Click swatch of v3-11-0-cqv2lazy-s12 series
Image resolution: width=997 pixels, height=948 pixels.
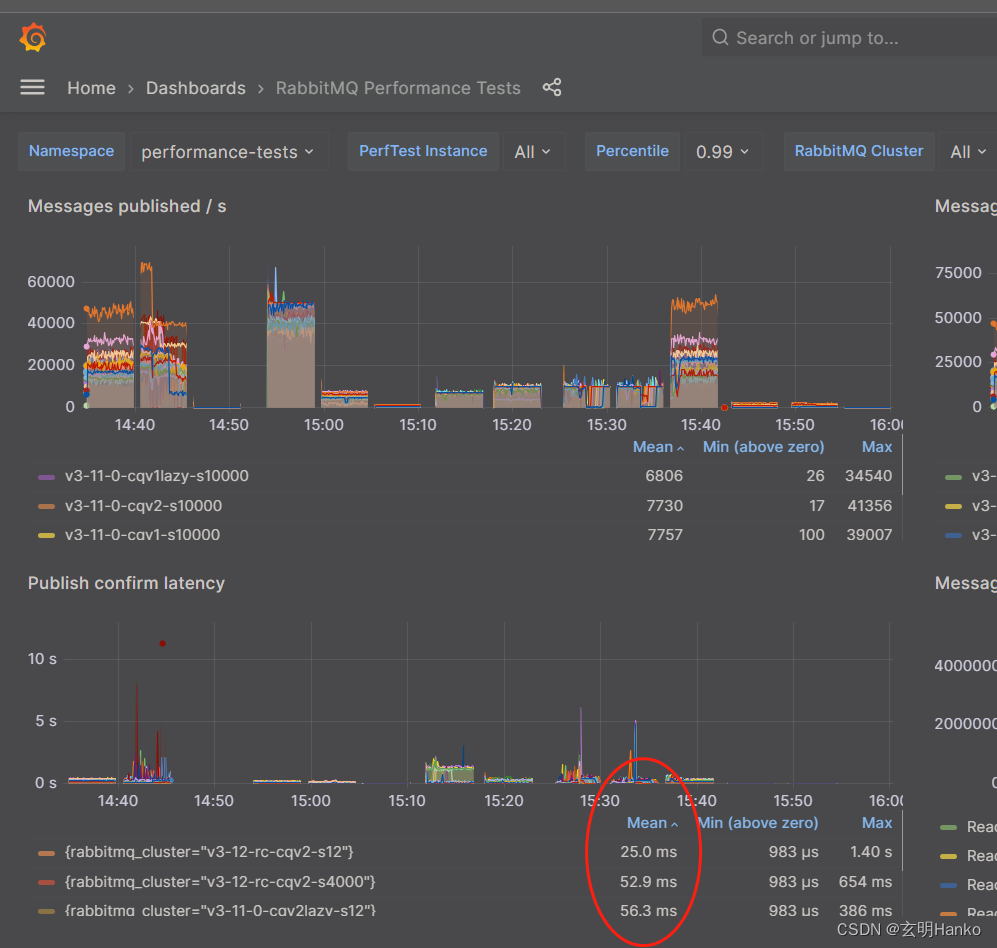(x=46, y=911)
